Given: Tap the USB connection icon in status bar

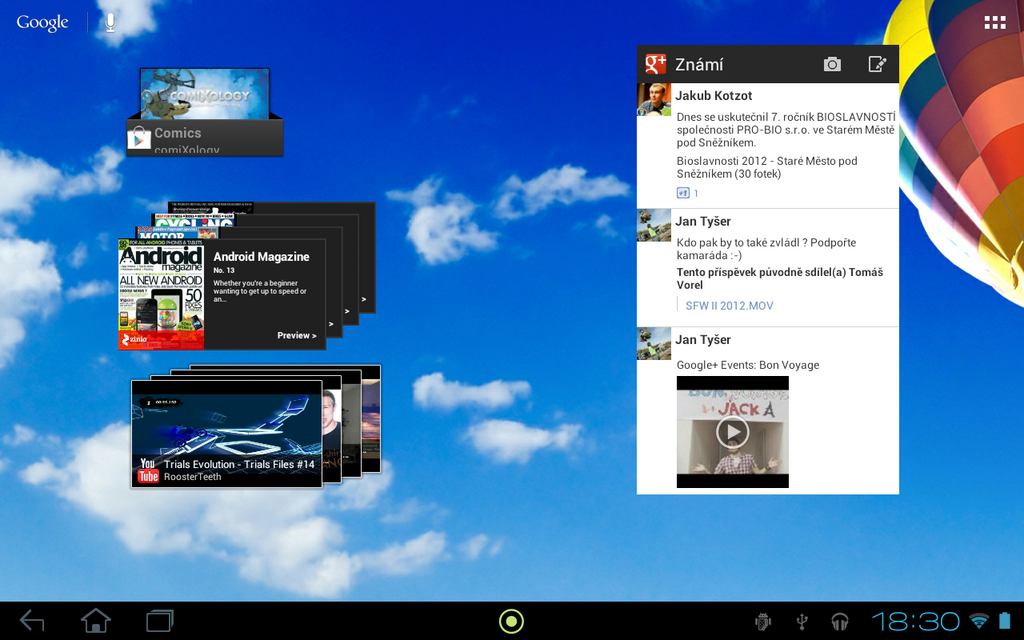Looking at the screenshot, I should tap(800, 620).
